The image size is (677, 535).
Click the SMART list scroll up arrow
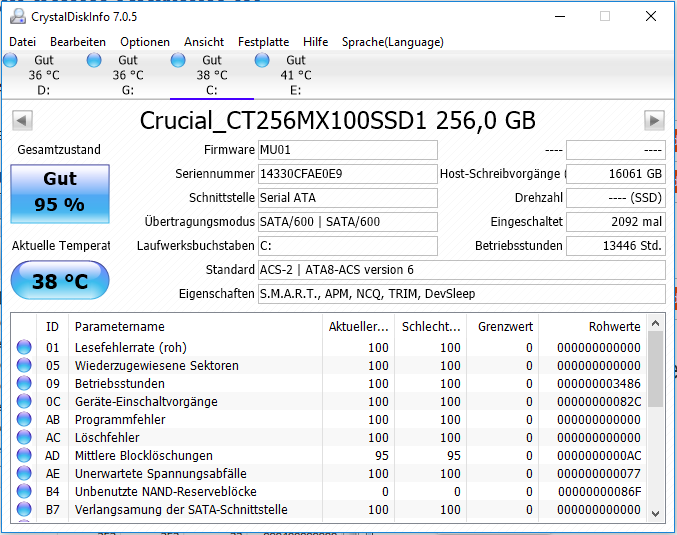tap(655, 323)
